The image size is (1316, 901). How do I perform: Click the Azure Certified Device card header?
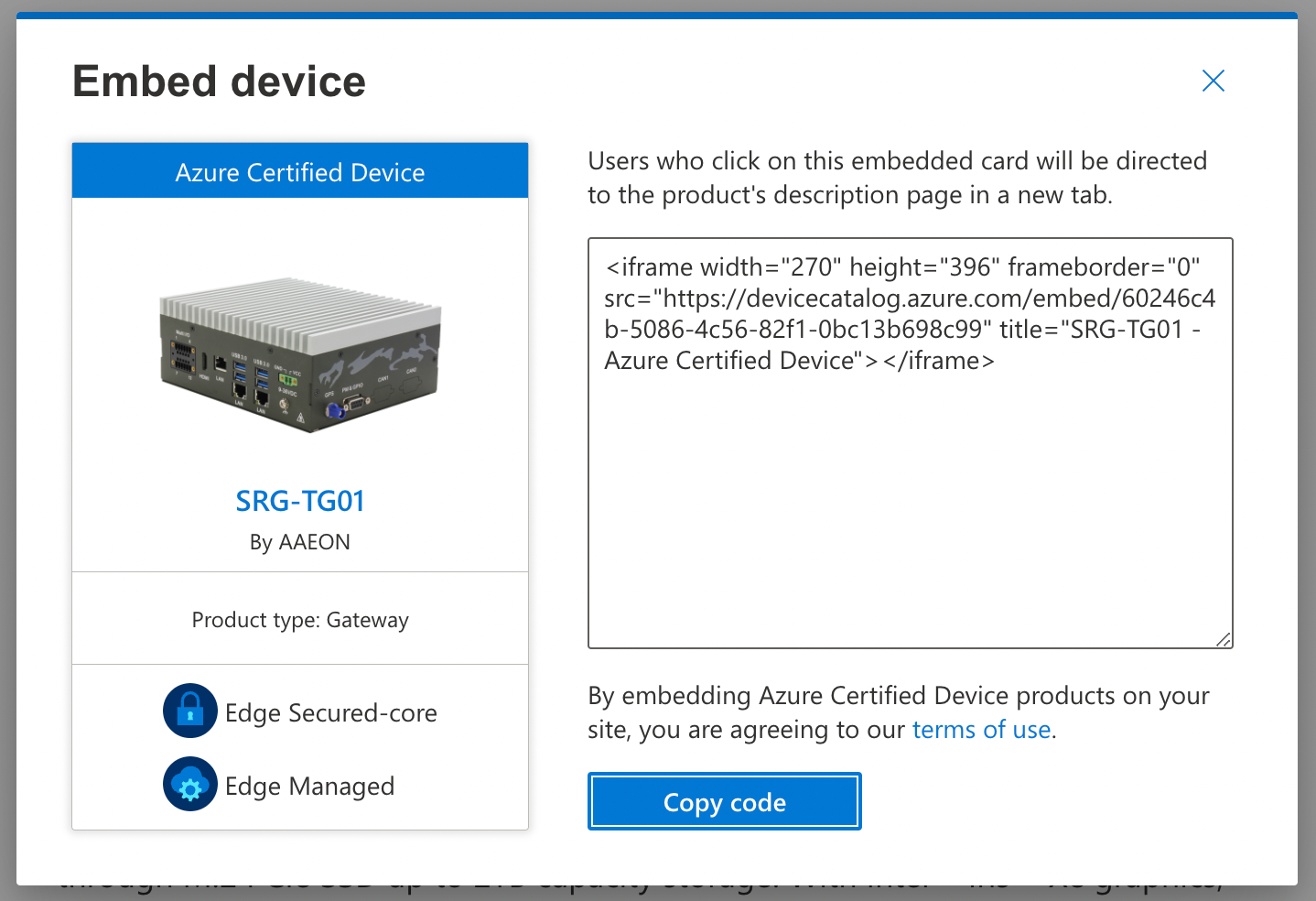[x=300, y=171]
